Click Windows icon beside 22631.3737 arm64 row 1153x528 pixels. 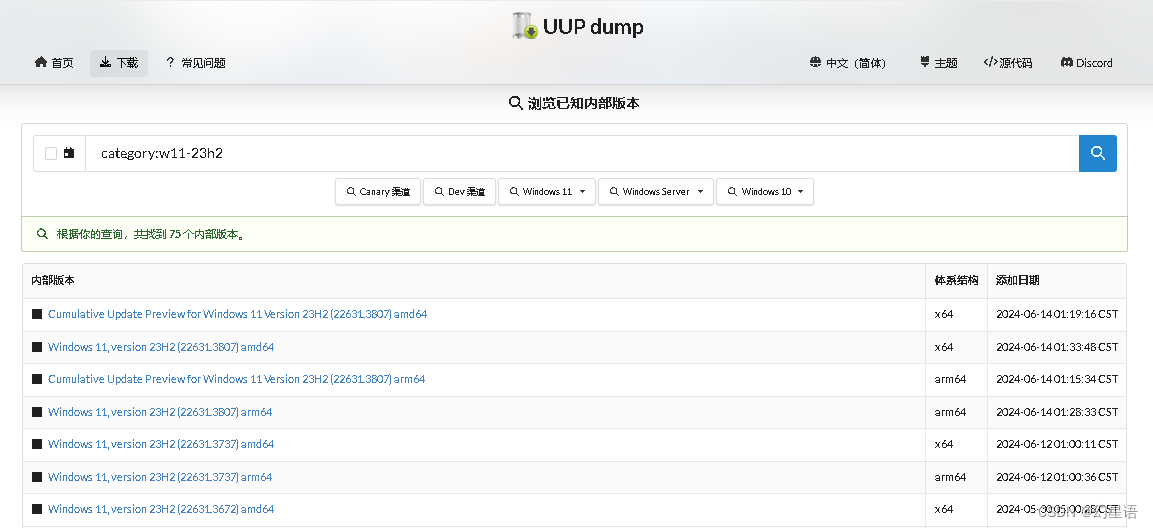coord(37,477)
